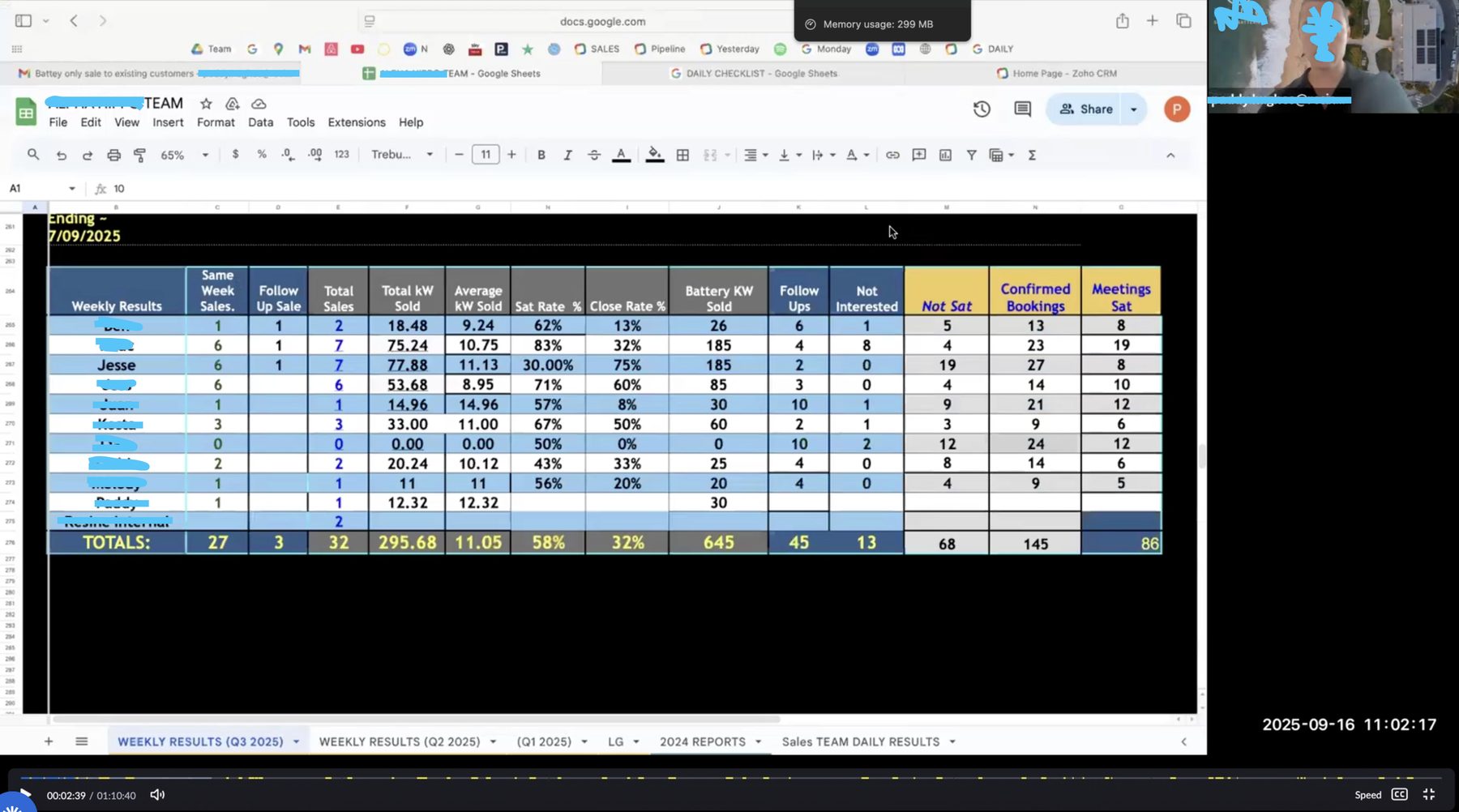
Task: Open the Share options dropdown arrow
Action: point(1134,109)
